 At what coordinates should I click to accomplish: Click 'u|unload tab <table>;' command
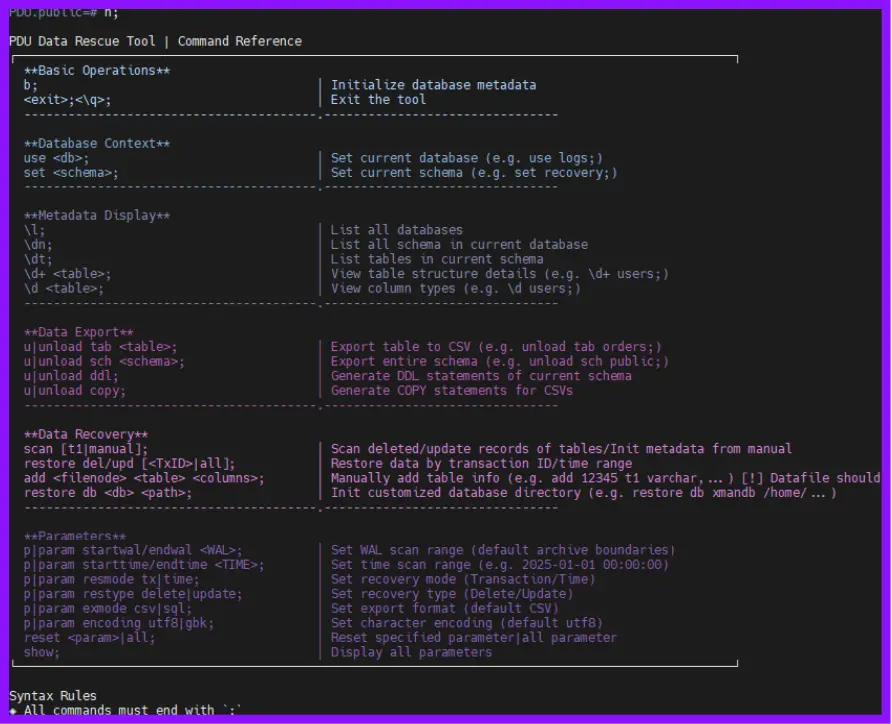[100, 347]
